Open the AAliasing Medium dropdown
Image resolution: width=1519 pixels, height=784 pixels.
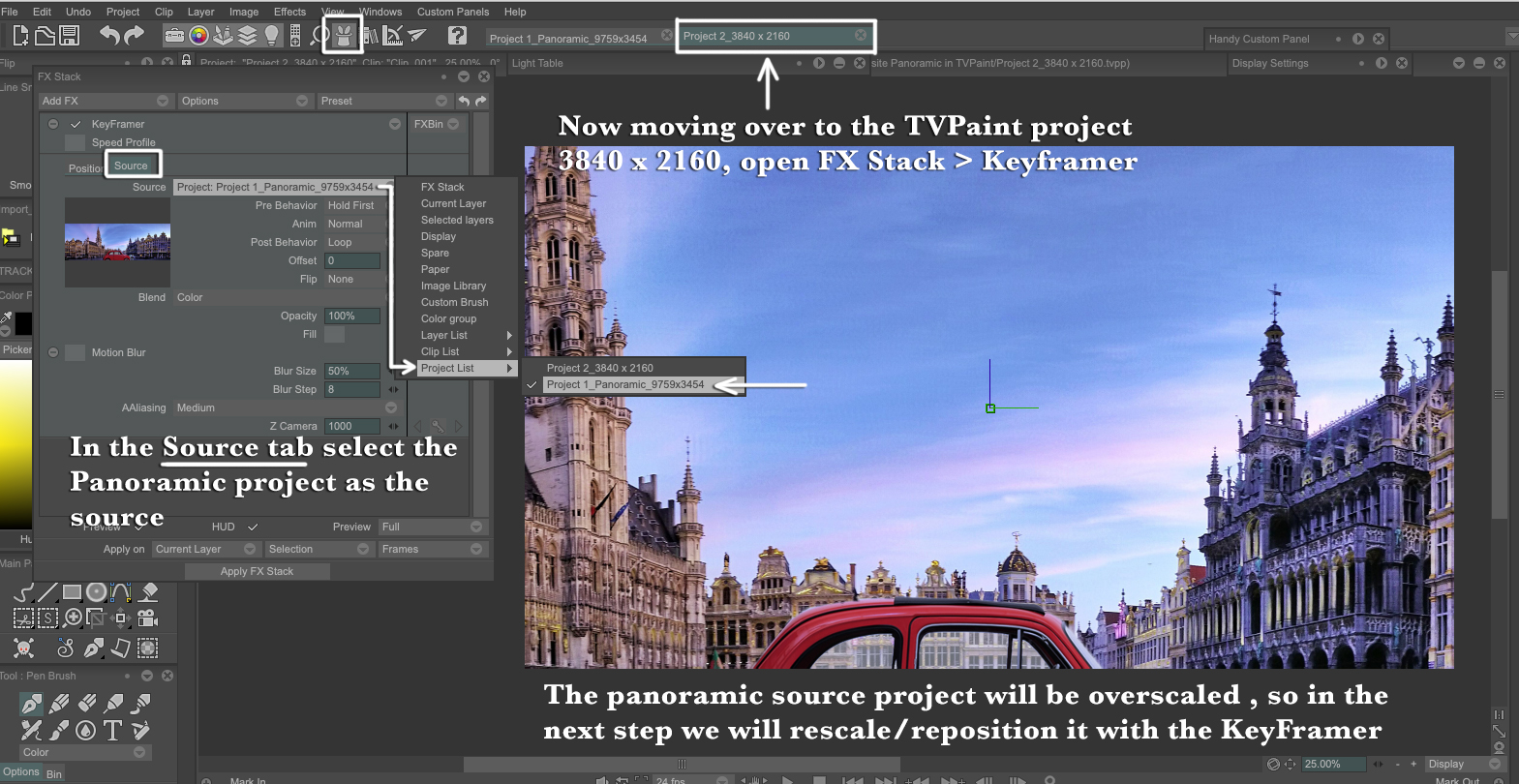tap(286, 407)
